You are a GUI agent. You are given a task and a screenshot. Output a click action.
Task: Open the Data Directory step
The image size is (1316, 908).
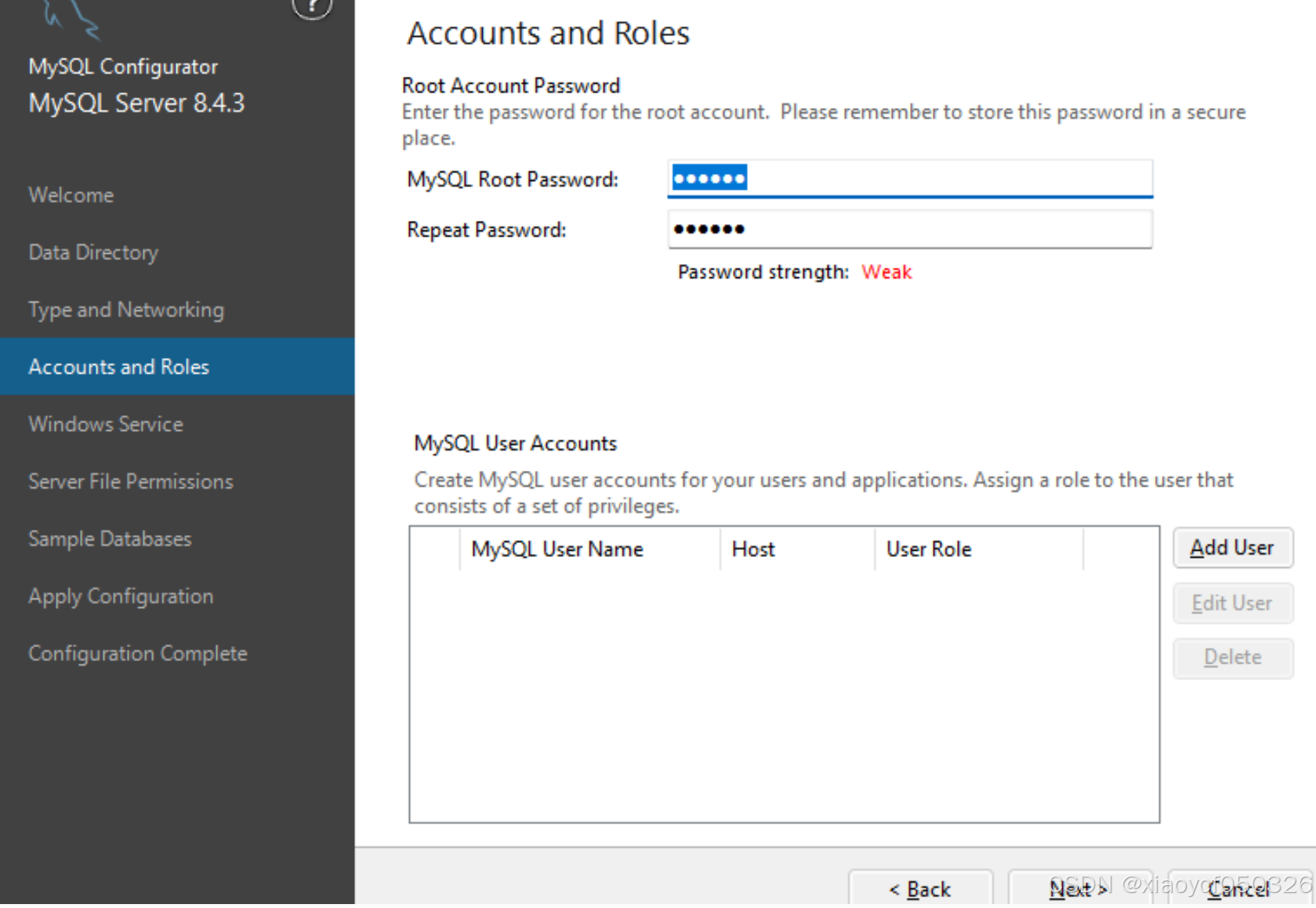tap(93, 252)
